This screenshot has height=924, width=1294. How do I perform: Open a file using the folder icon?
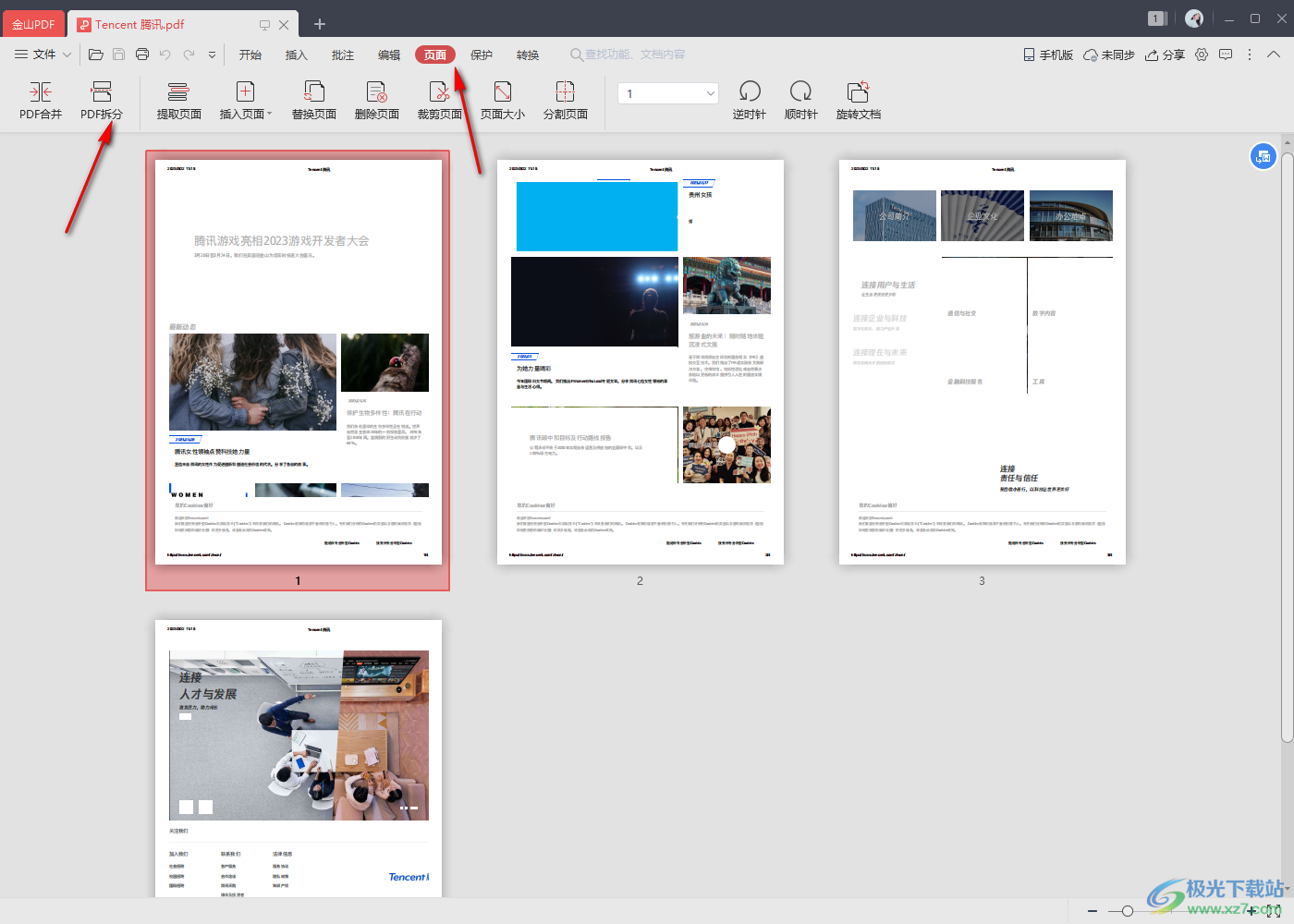95,55
